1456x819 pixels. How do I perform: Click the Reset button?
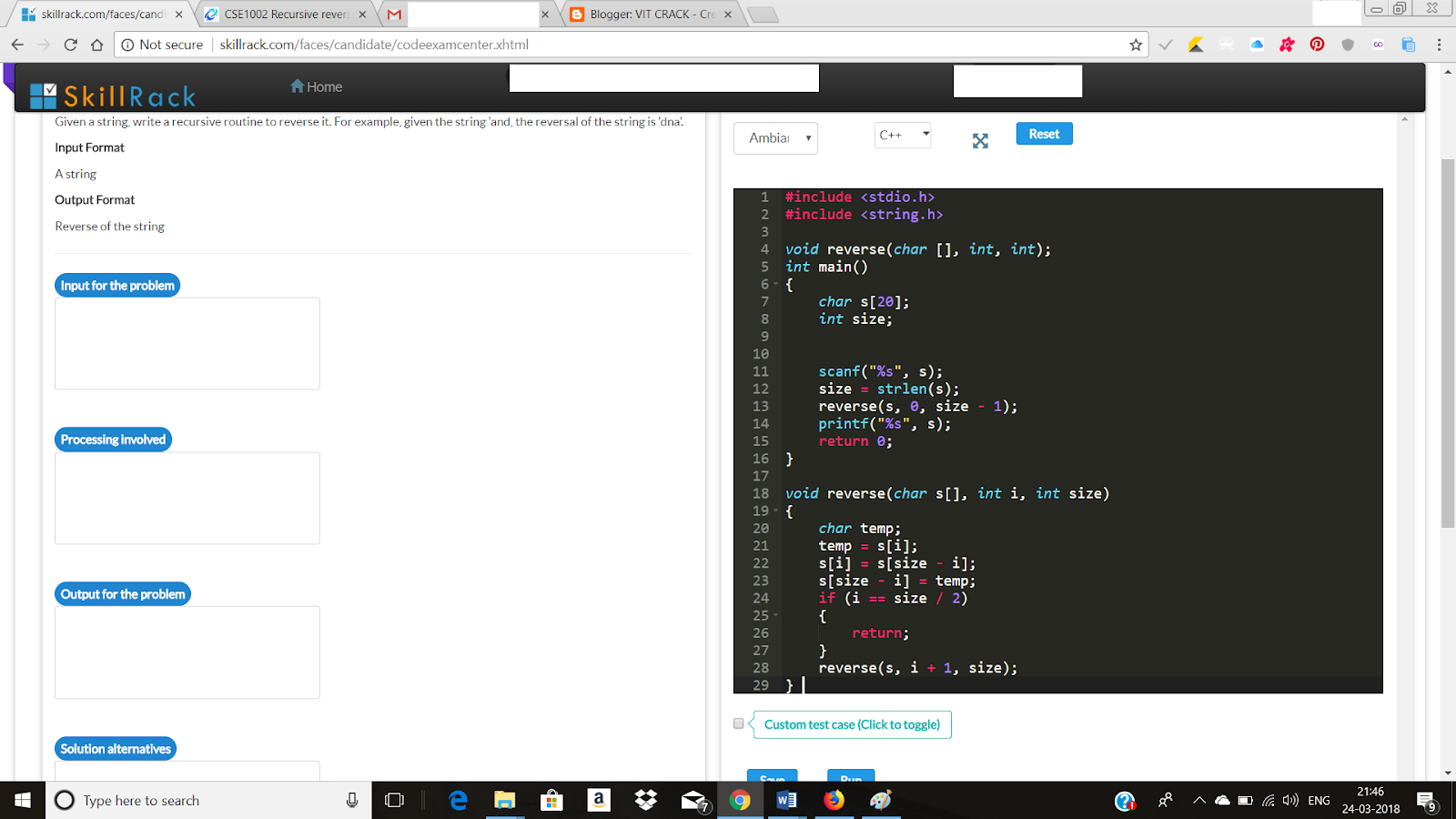(x=1043, y=133)
